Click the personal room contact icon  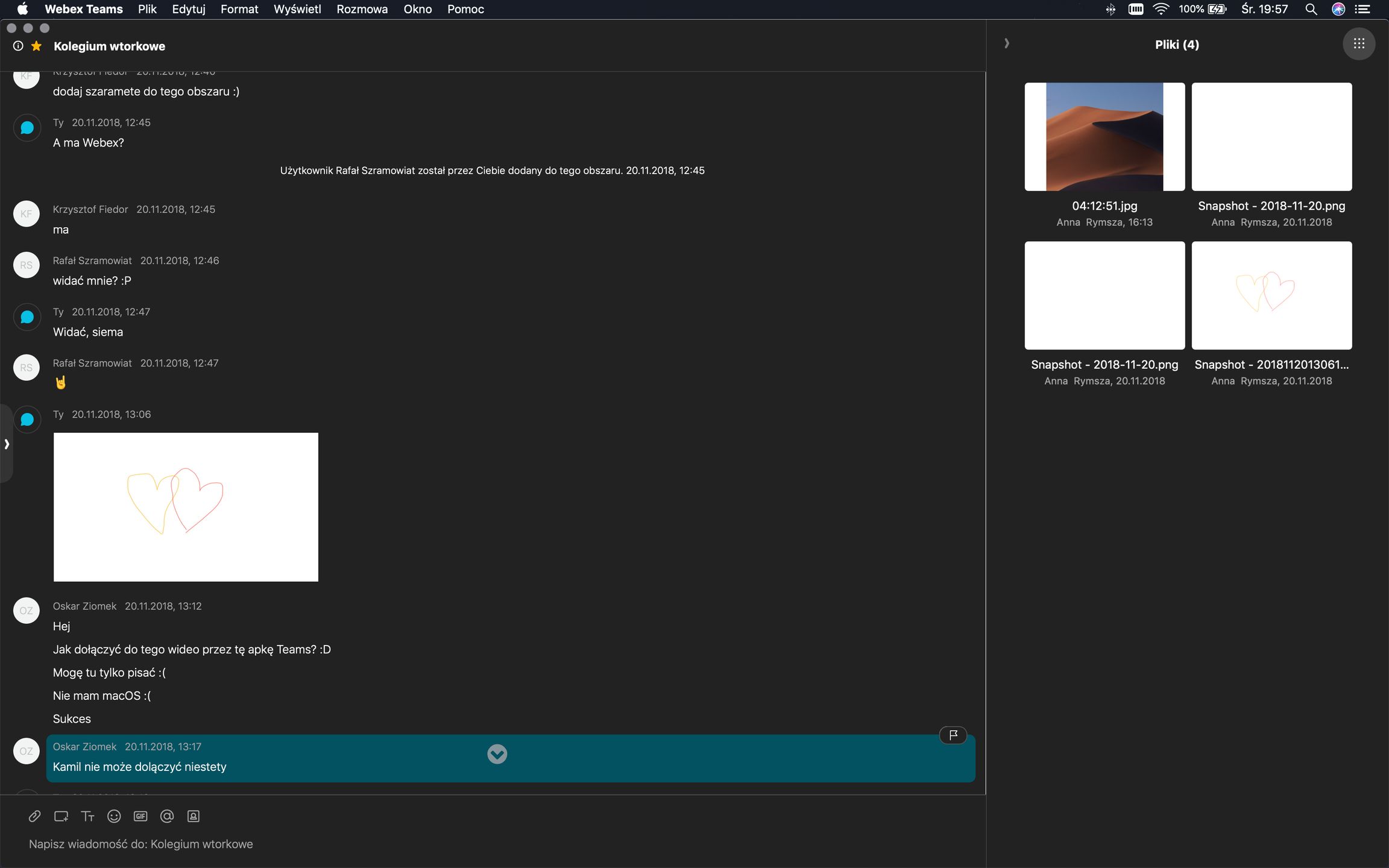(194, 816)
